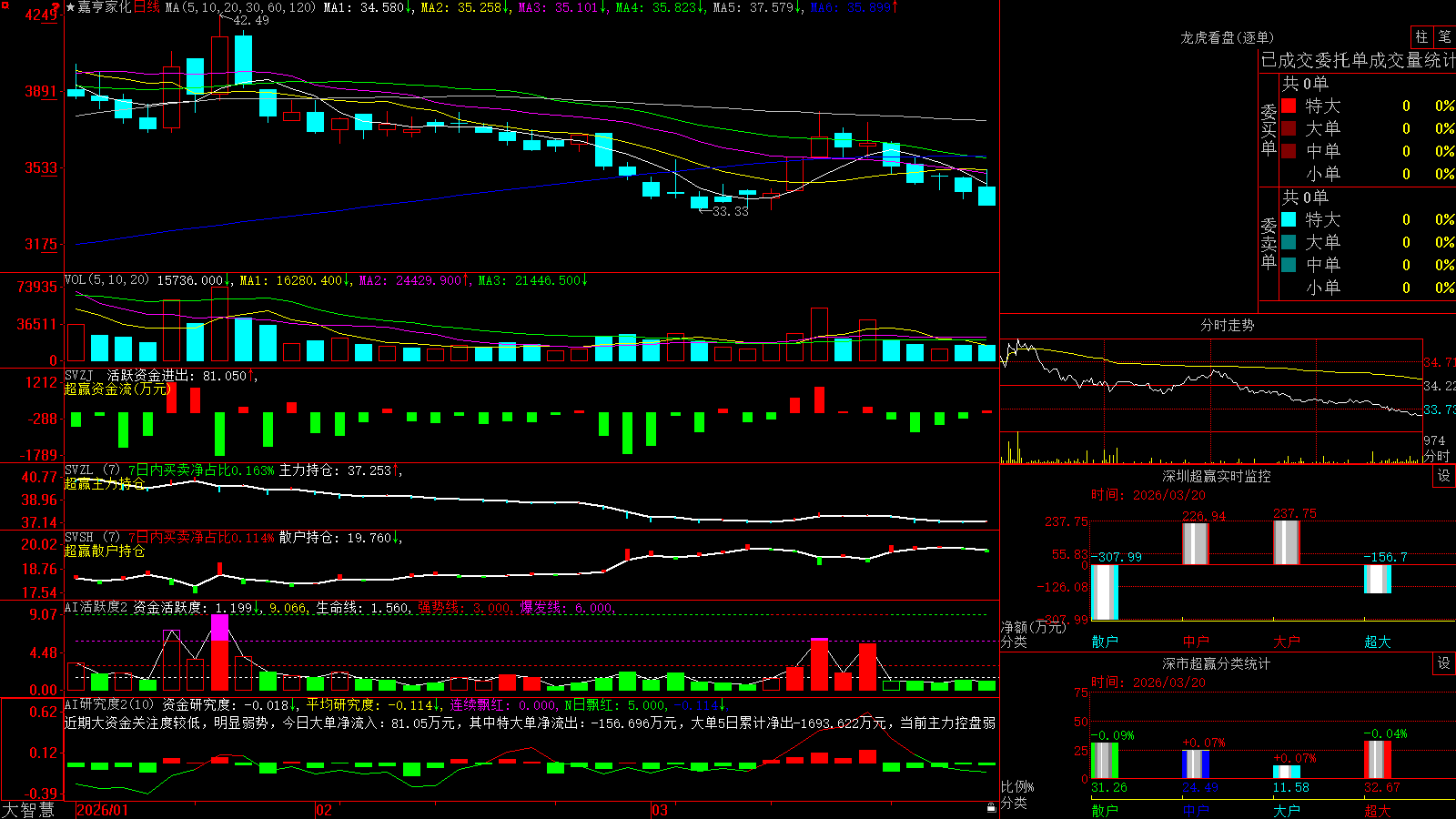Click the 大智慧 logo label

point(28,810)
